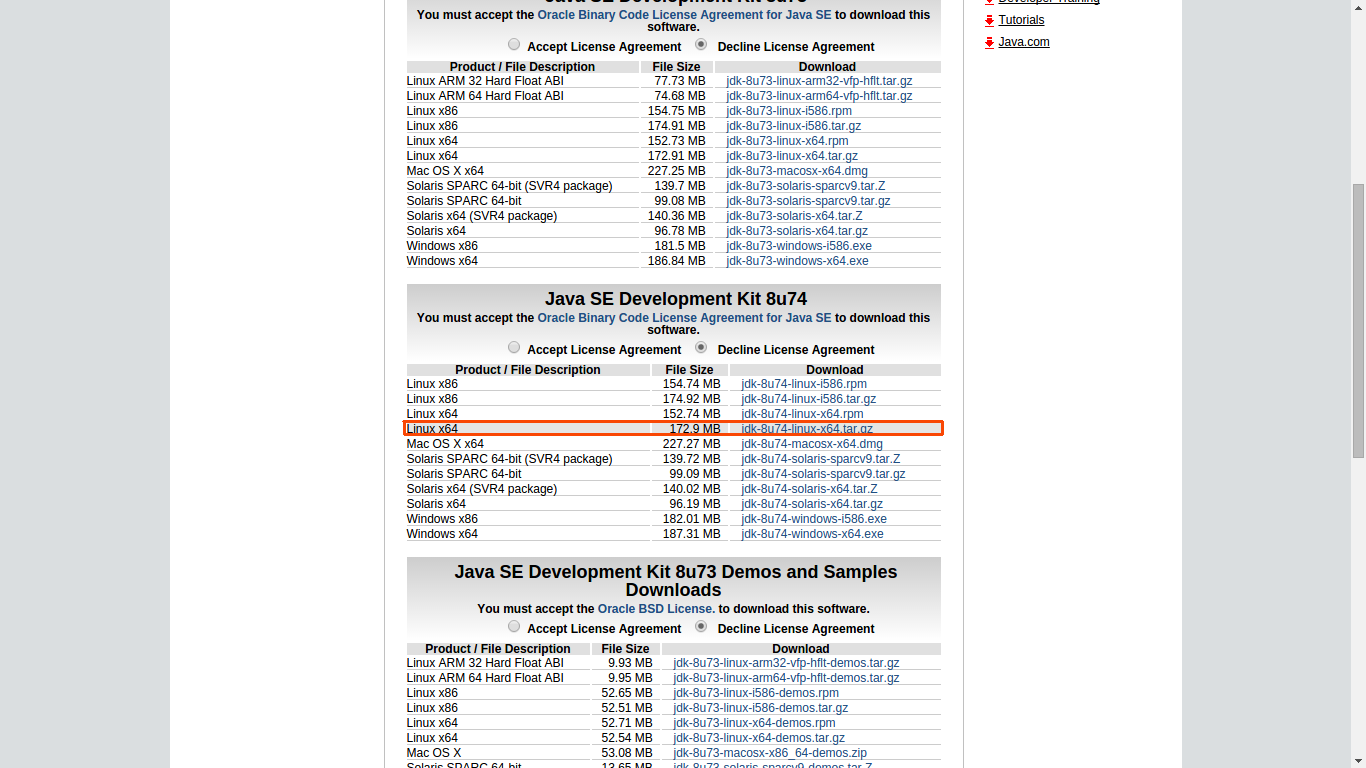The image size is (1366, 768).
Task: Download jdk-8u73-macosx-x64.dmg
Action: tap(797, 171)
